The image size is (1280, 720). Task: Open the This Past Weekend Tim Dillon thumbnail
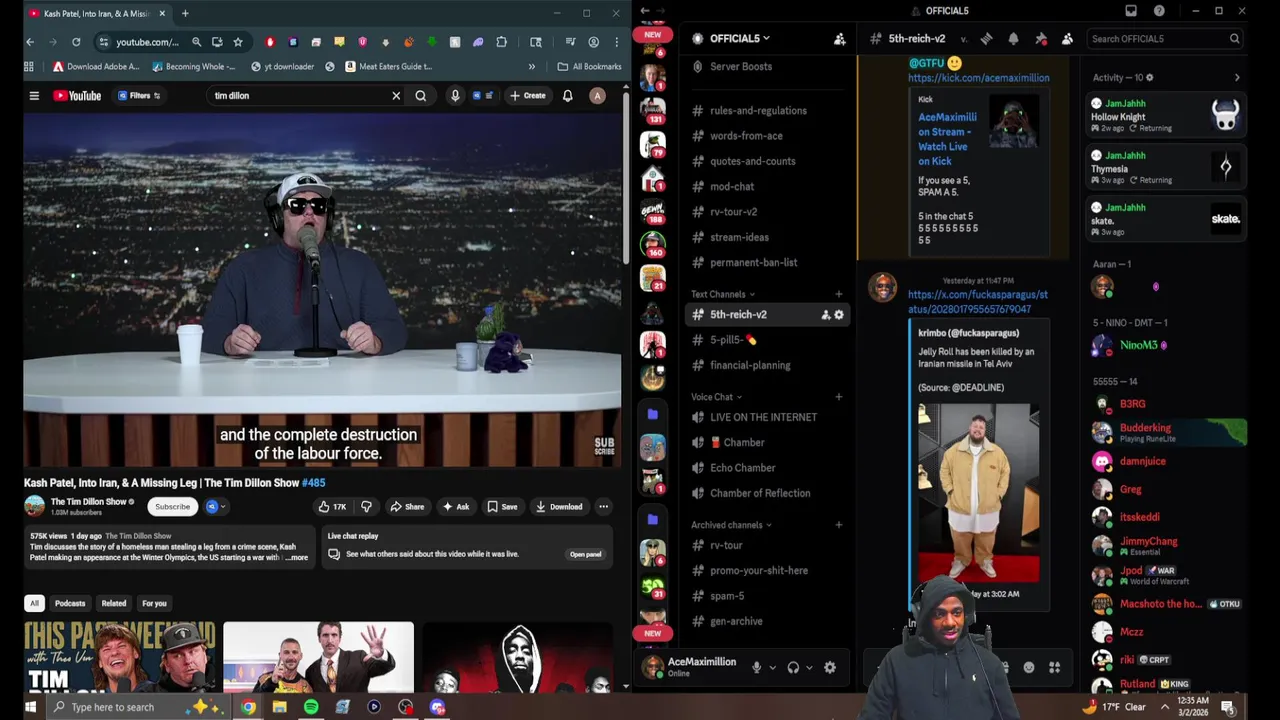(119, 656)
